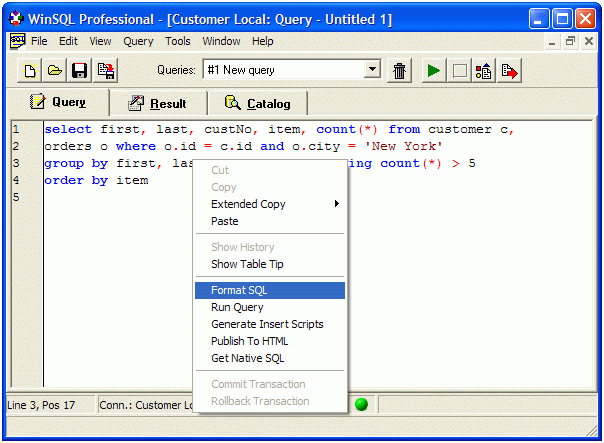This screenshot has width=604, height=443.
Task: Click 'group by' on line 3
Action: [x=76, y=163]
